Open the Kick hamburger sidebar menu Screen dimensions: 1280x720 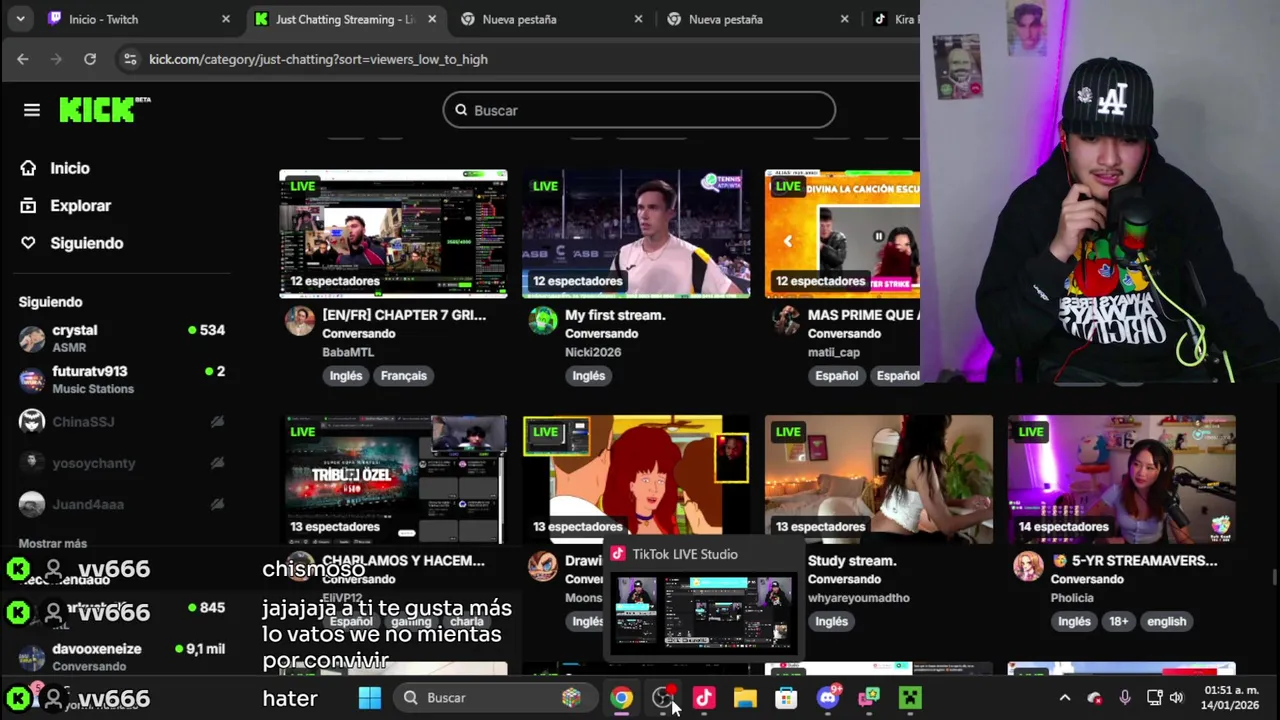pos(32,110)
